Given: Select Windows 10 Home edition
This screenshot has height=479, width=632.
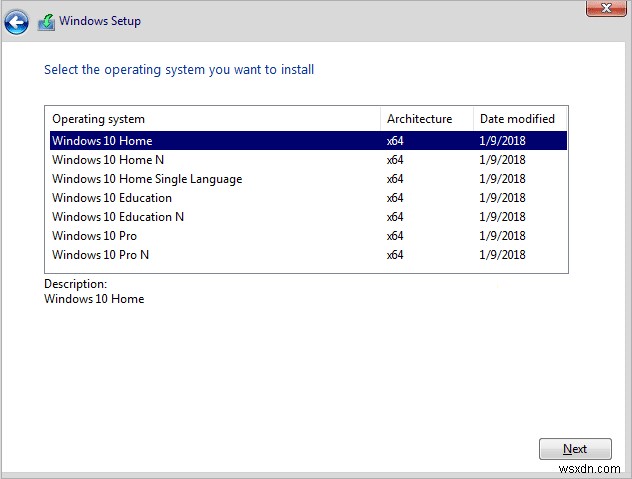Looking at the screenshot, I should pos(102,141).
